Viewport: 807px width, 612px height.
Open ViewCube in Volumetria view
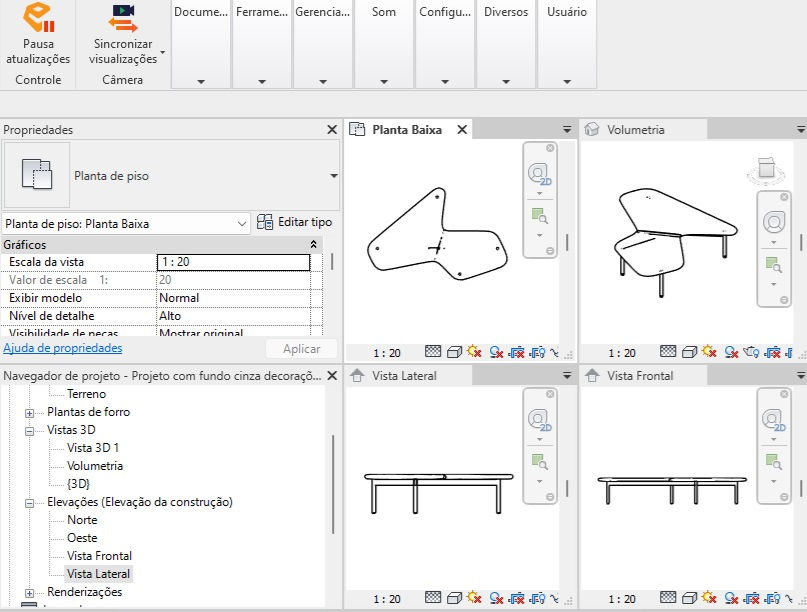click(x=766, y=170)
